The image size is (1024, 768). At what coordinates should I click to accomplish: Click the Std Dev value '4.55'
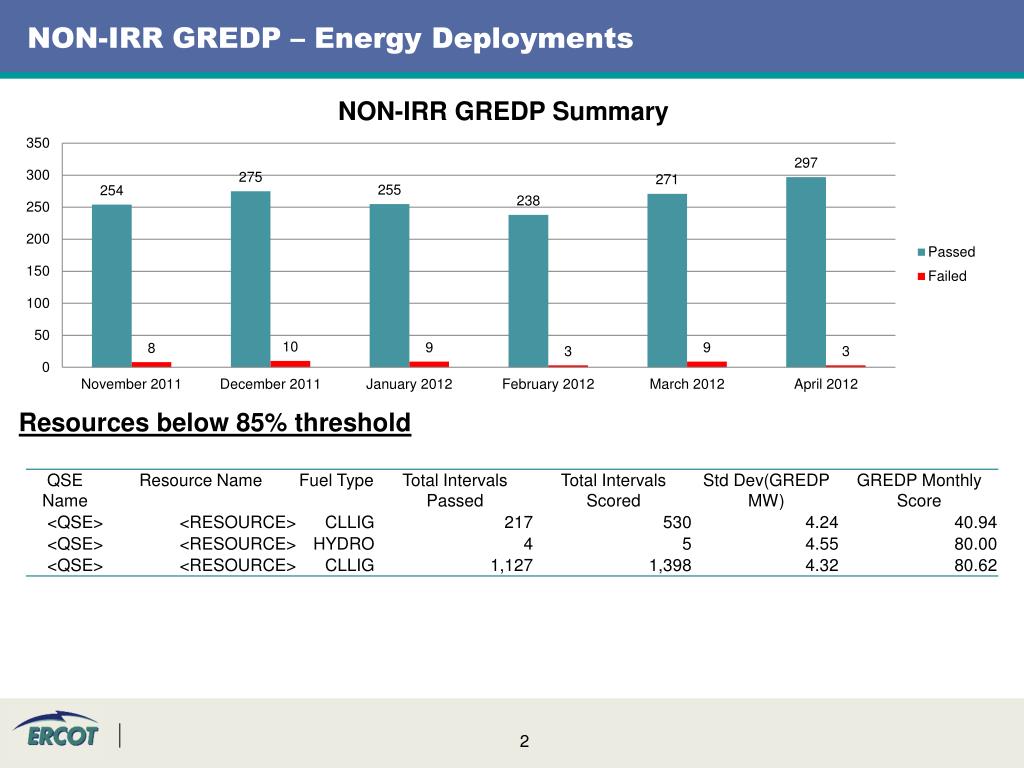[822, 544]
